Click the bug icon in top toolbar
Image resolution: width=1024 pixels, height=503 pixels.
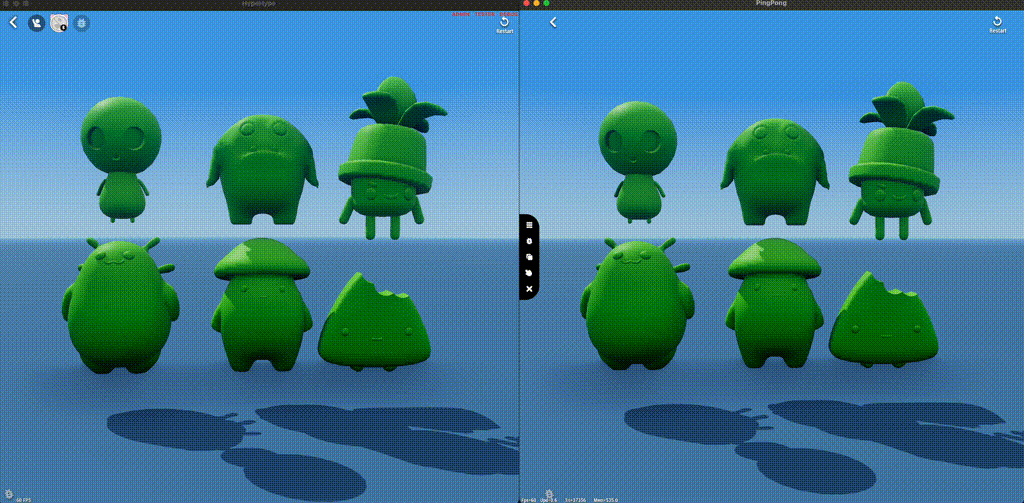[x=82, y=22]
